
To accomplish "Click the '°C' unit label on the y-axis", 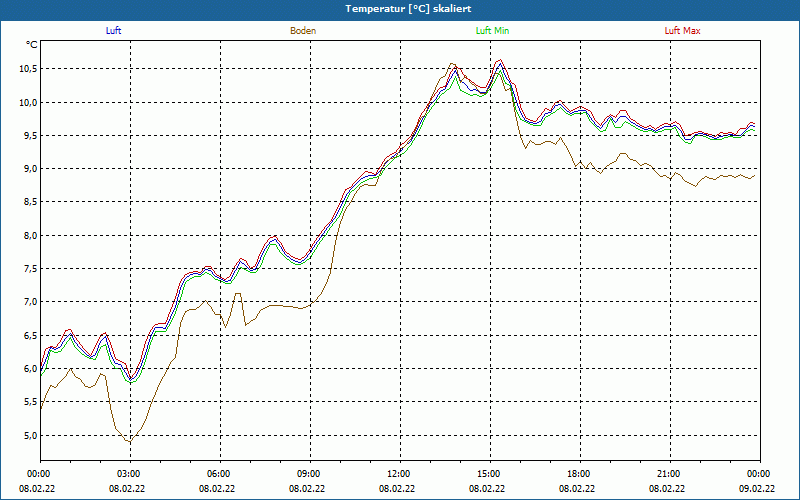I will click(x=32, y=45).
